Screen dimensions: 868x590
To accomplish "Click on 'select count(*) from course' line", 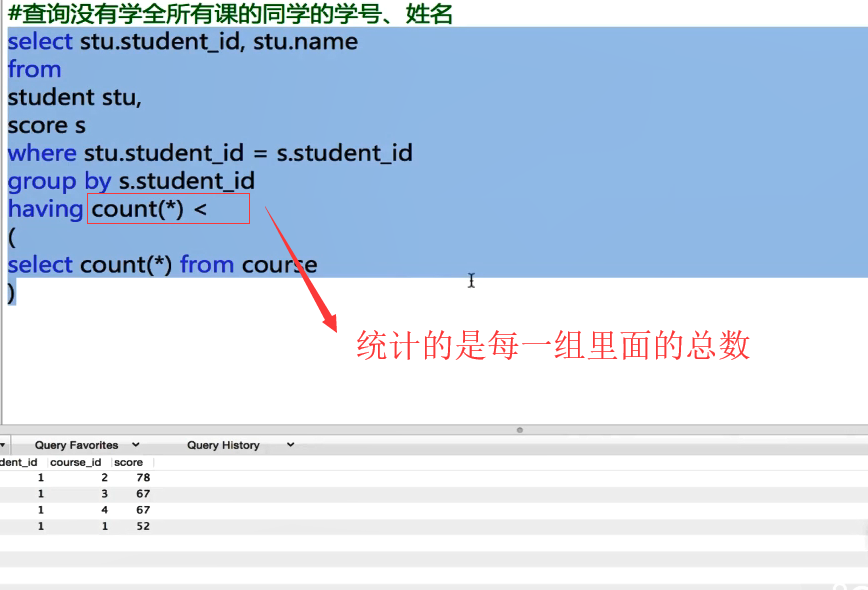I will point(162,265).
